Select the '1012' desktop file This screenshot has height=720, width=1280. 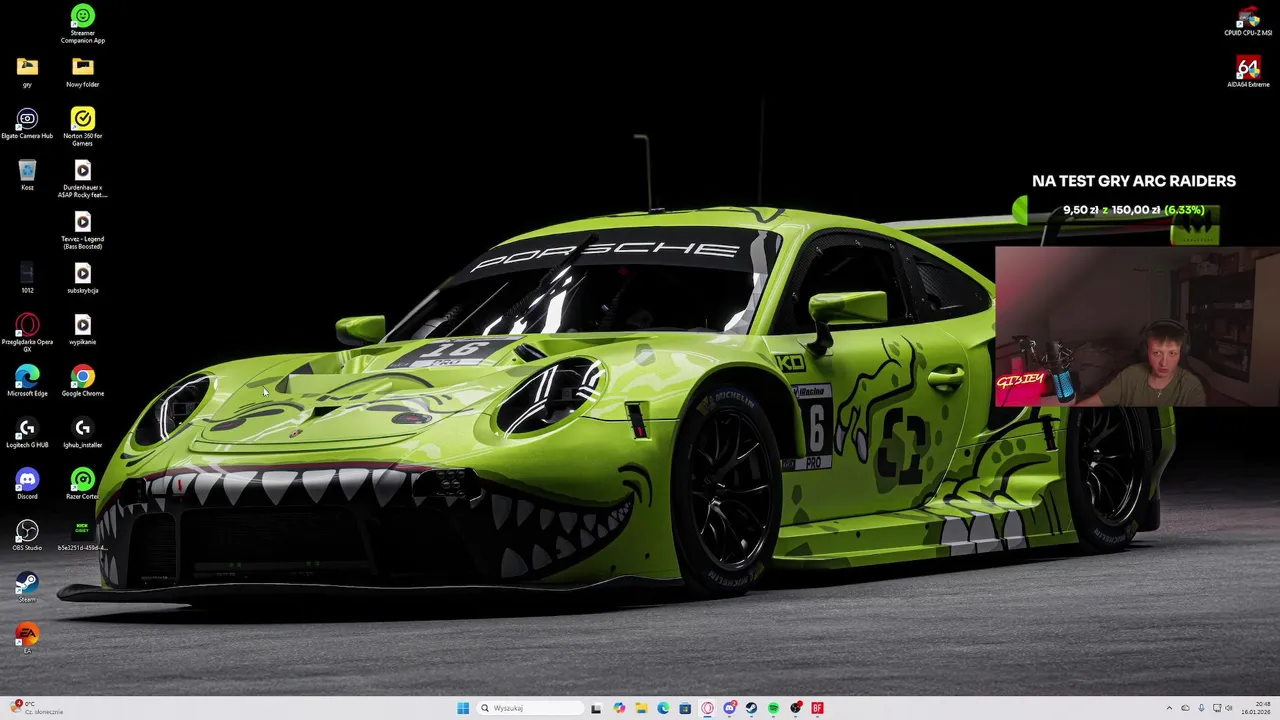[27, 279]
